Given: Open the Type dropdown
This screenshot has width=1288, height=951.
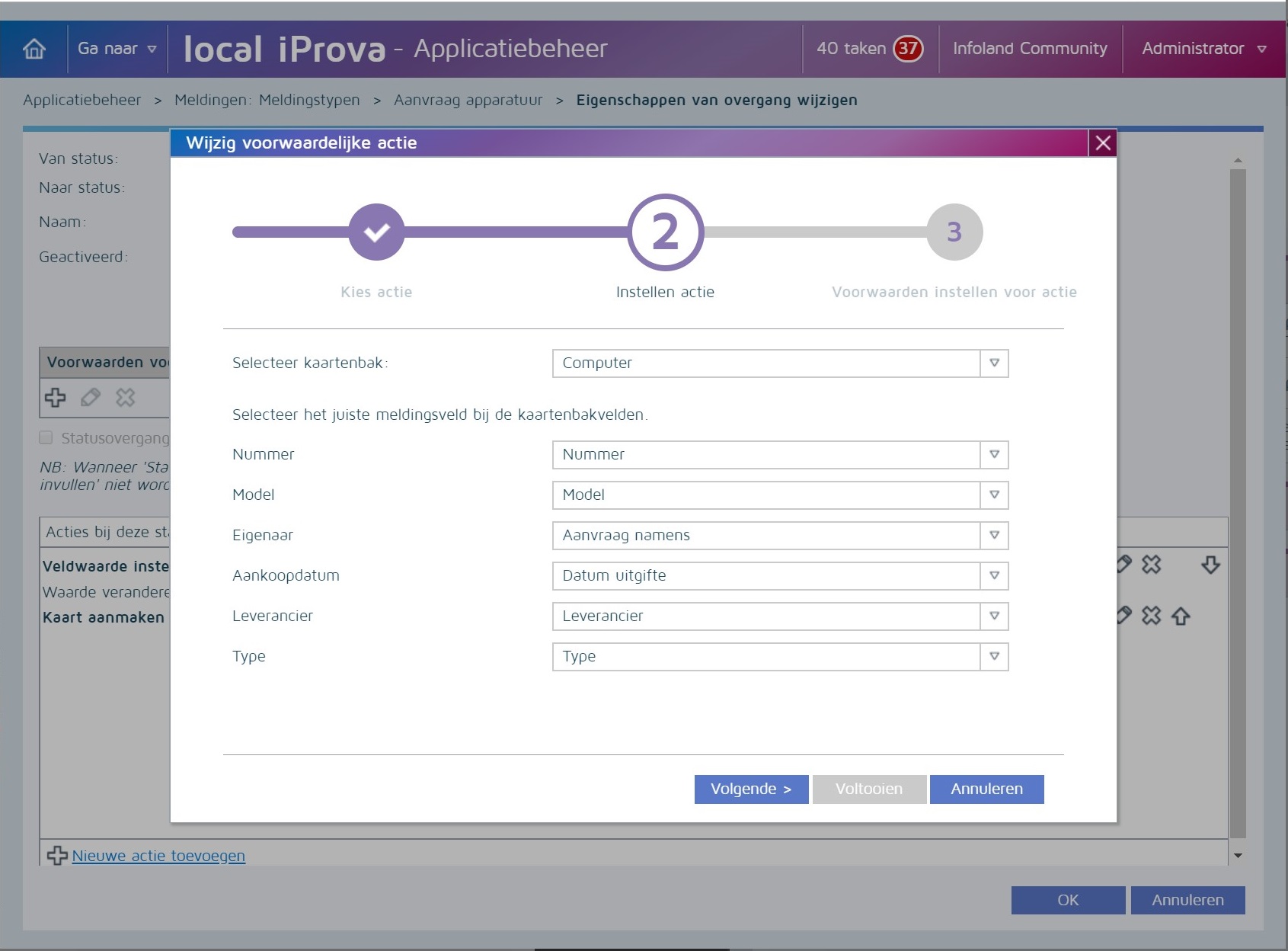Looking at the screenshot, I should [x=992, y=656].
